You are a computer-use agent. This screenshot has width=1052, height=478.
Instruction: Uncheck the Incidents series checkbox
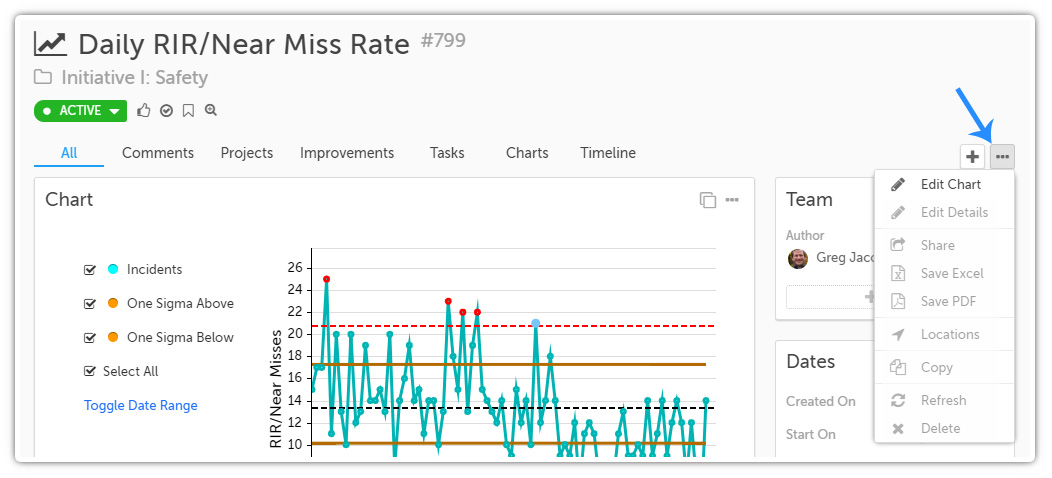(x=89, y=270)
